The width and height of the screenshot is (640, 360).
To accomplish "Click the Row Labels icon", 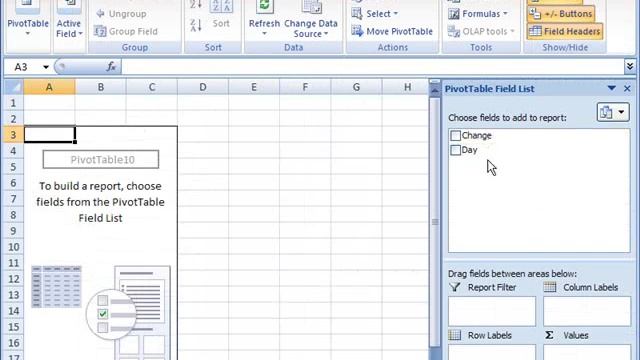I will [x=455, y=335].
